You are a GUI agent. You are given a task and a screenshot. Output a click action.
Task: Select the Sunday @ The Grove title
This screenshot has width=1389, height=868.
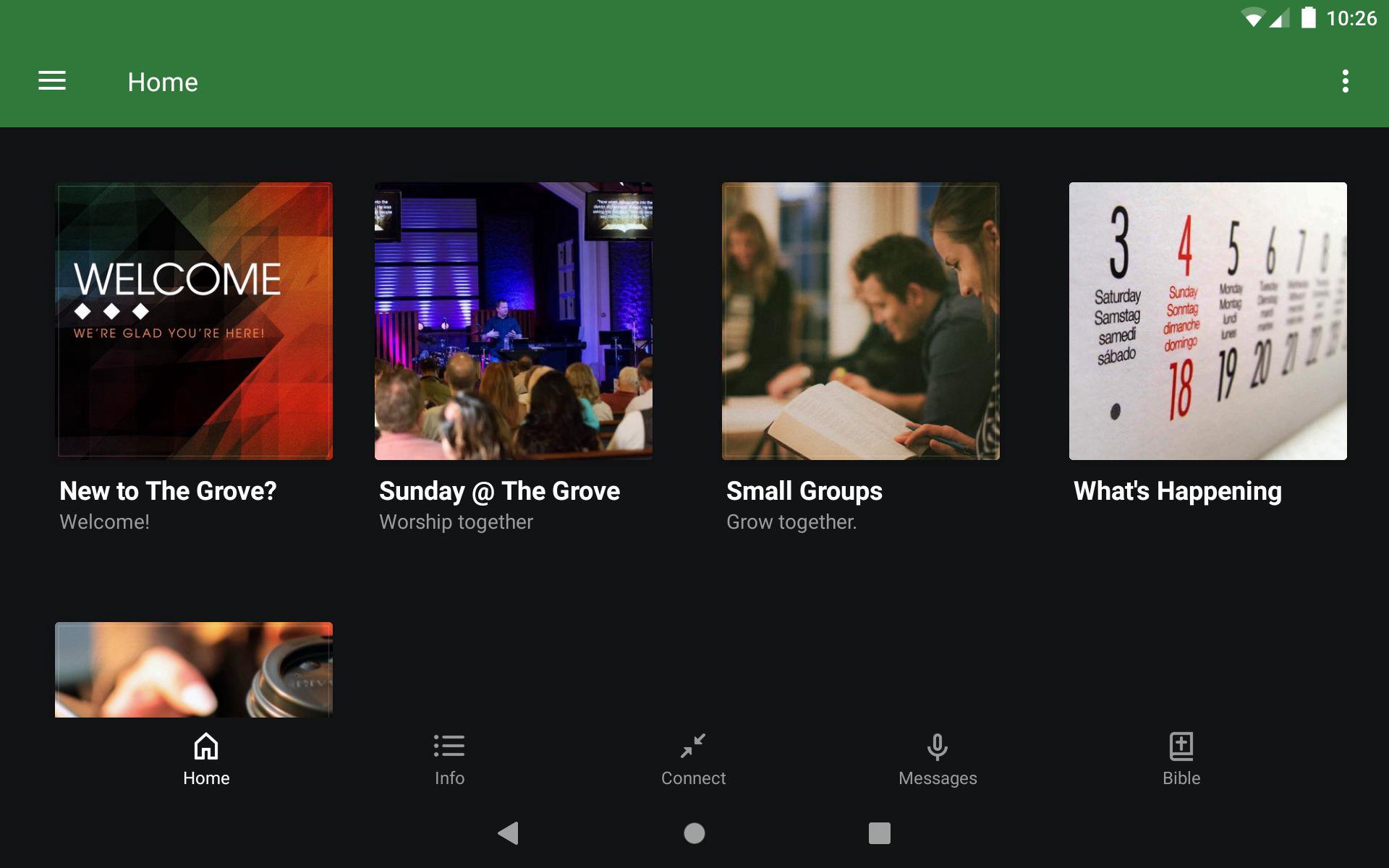499,491
